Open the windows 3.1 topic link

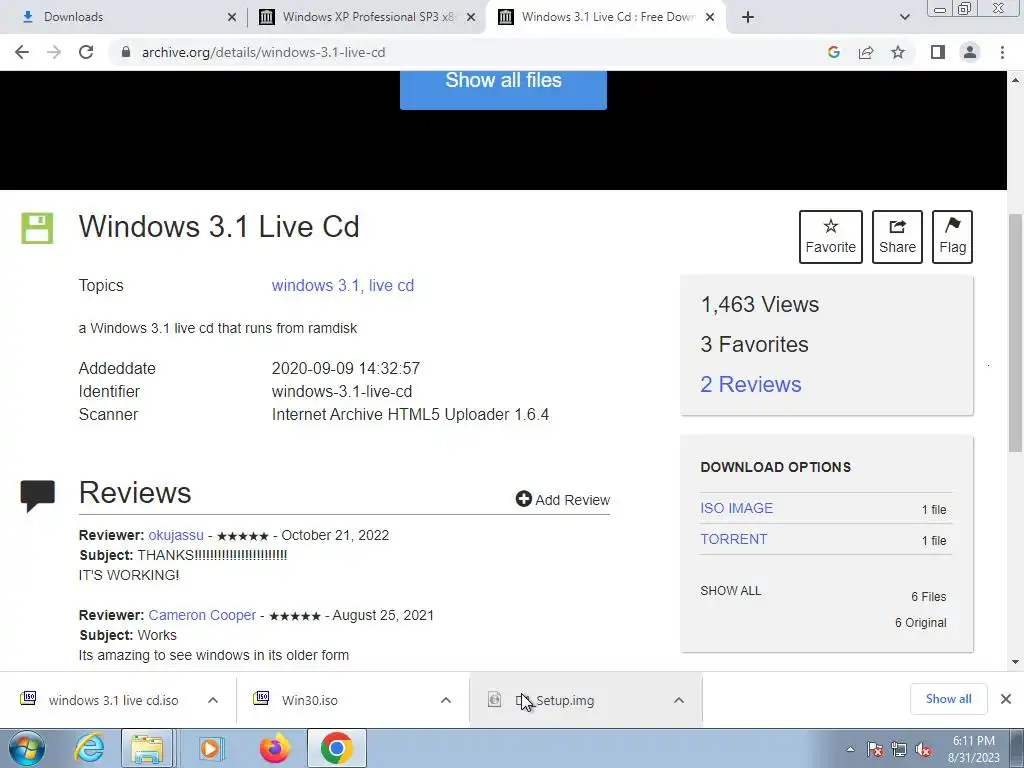(315, 285)
